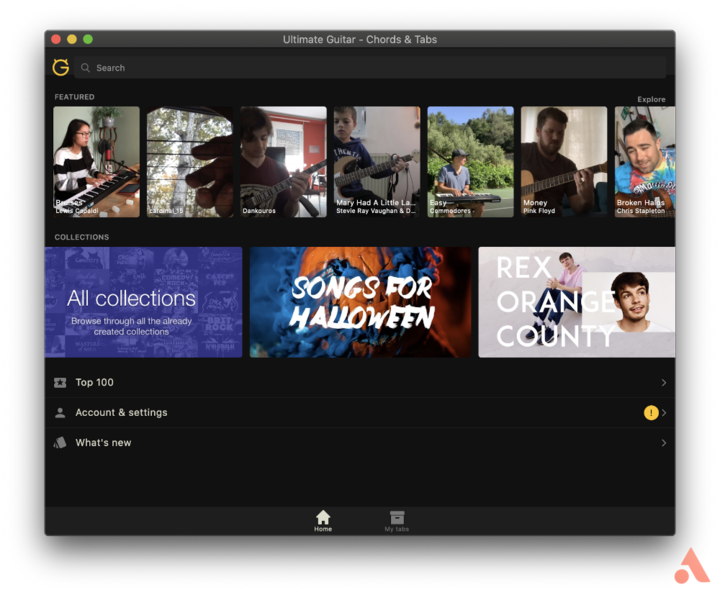Open the Lewis Capaldi featured video

point(96,162)
